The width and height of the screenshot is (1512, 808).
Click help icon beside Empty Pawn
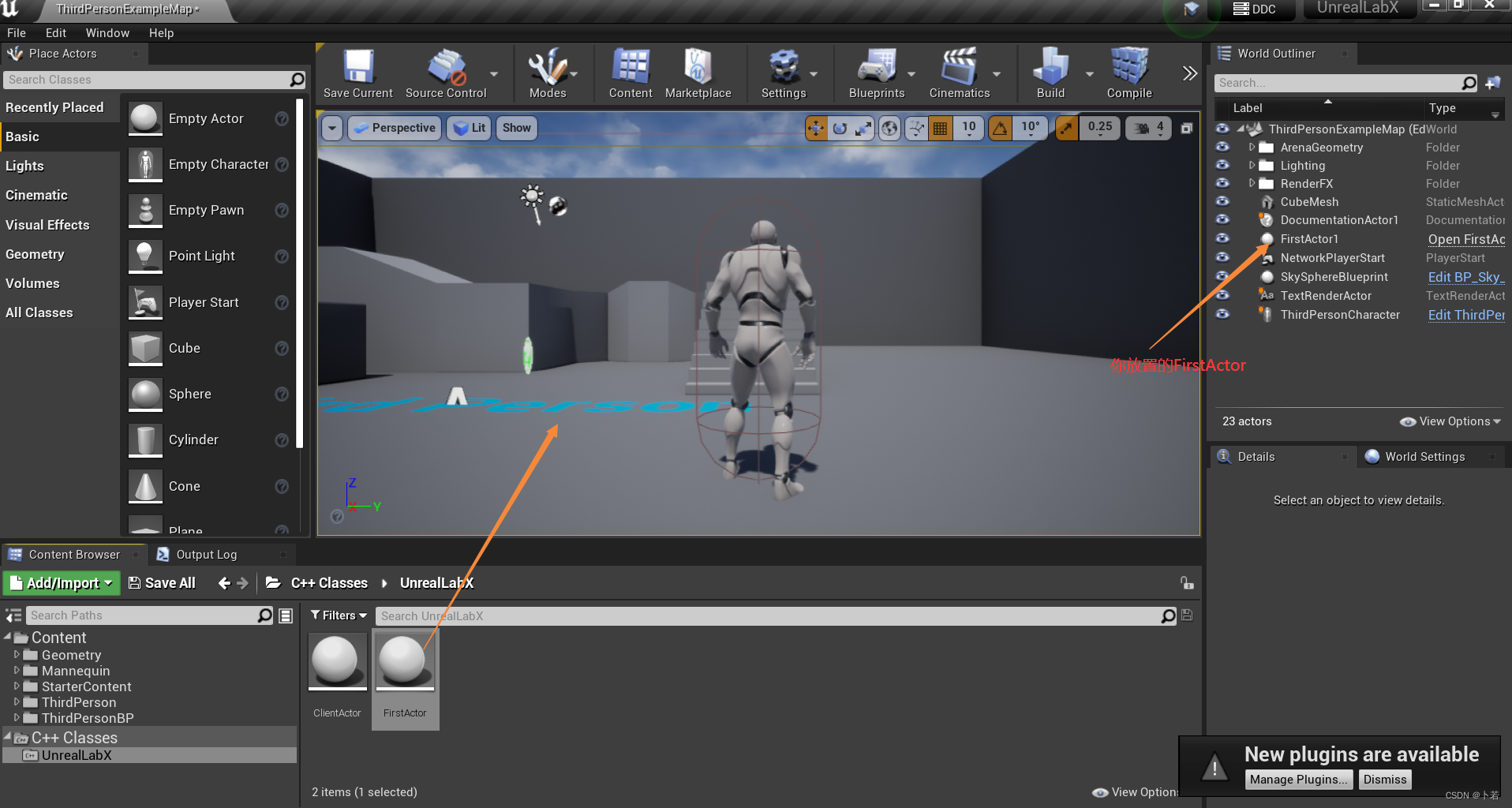pos(281,210)
